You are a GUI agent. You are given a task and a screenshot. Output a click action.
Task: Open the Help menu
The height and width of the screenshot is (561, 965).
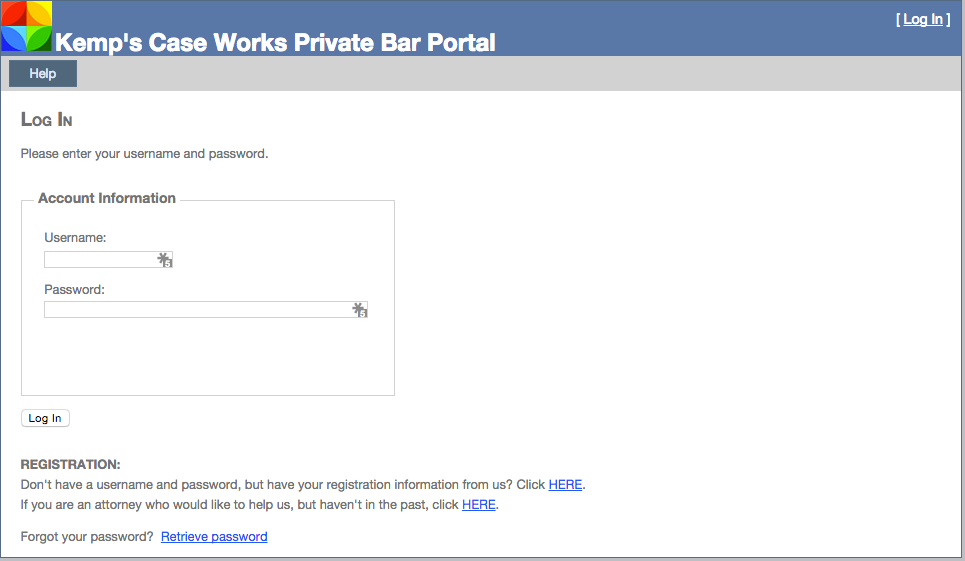[x=43, y=74]
